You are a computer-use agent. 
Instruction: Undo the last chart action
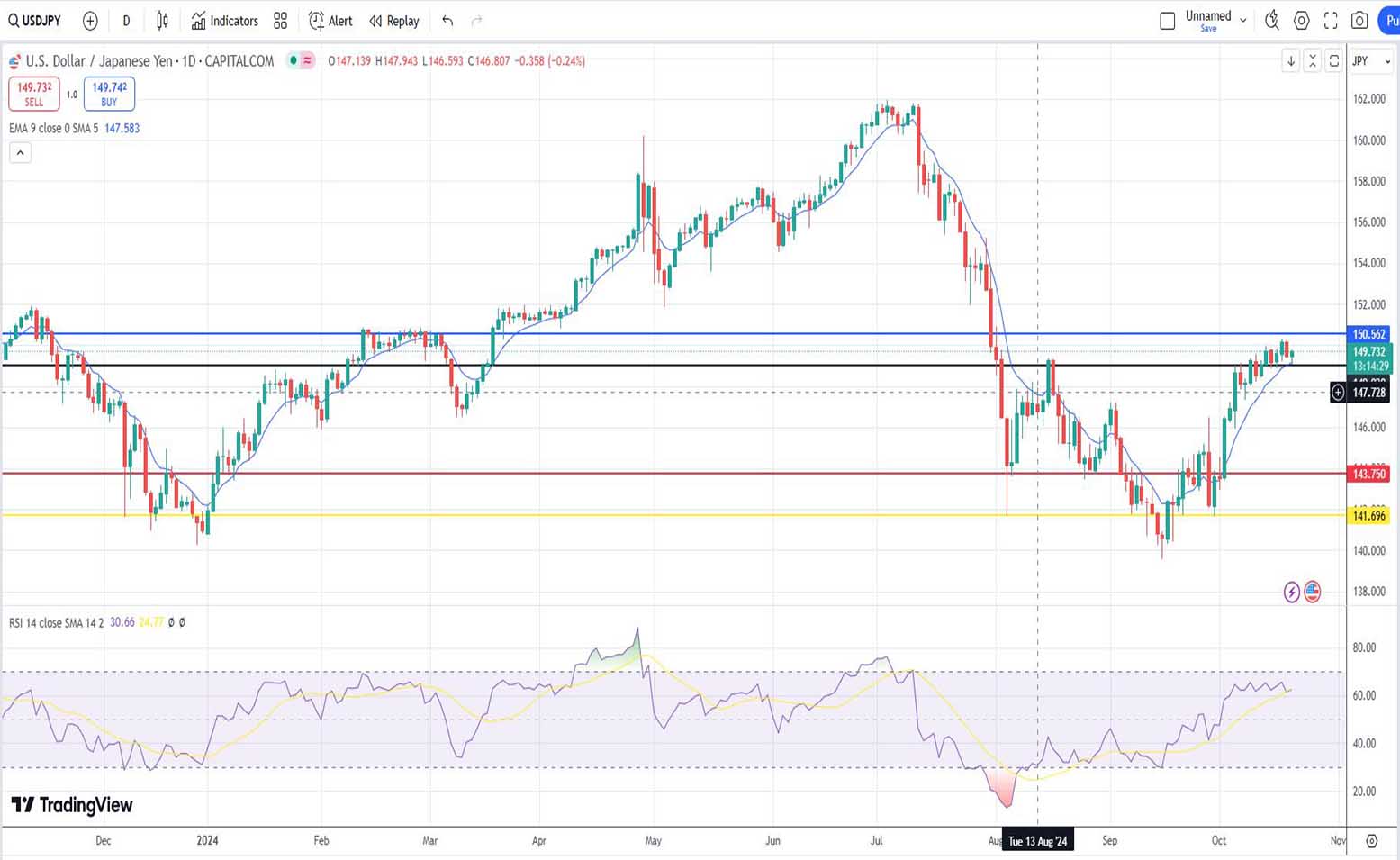[x=447, y=21]
